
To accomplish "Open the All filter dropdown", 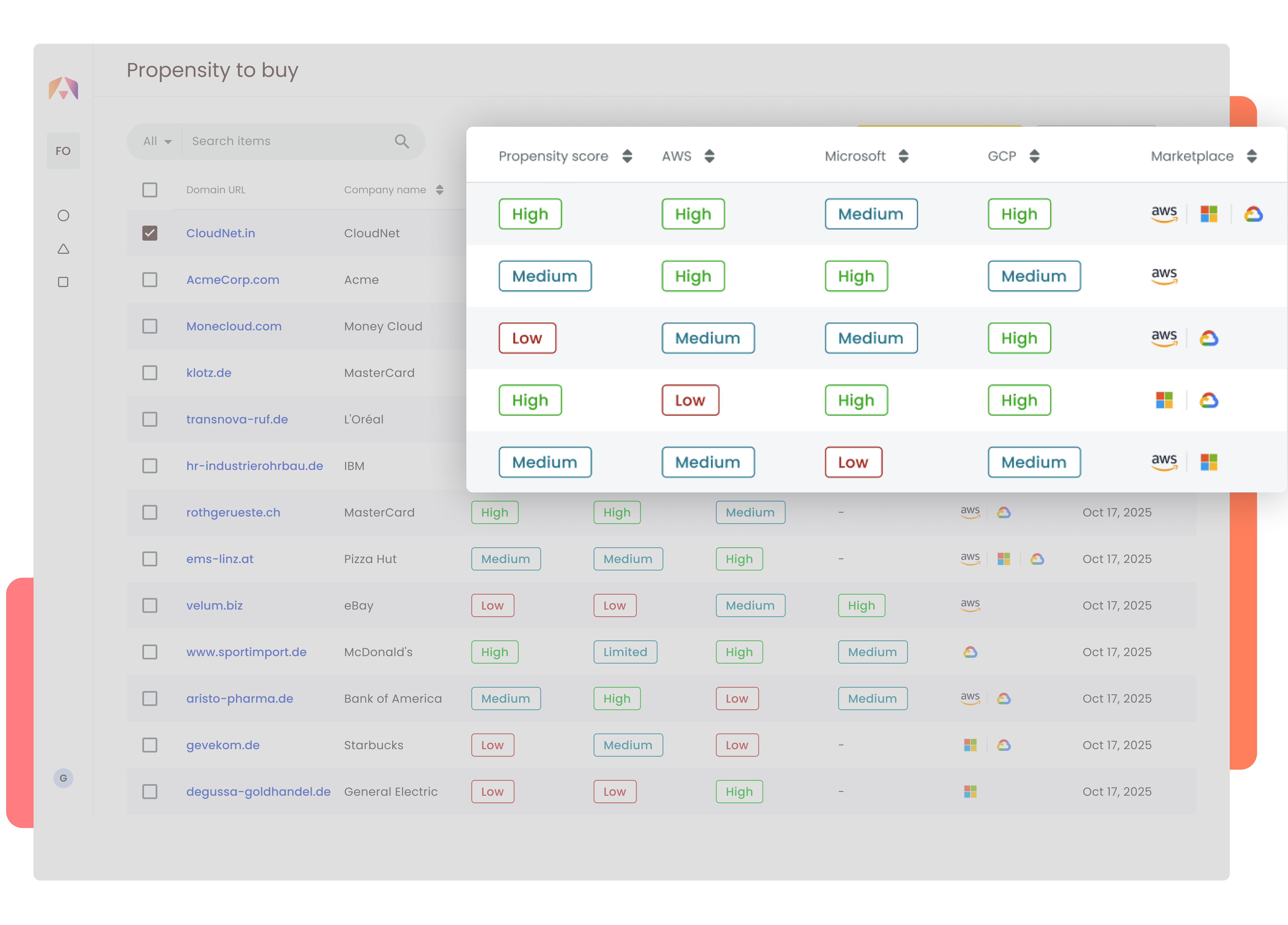I will (157, 141).
